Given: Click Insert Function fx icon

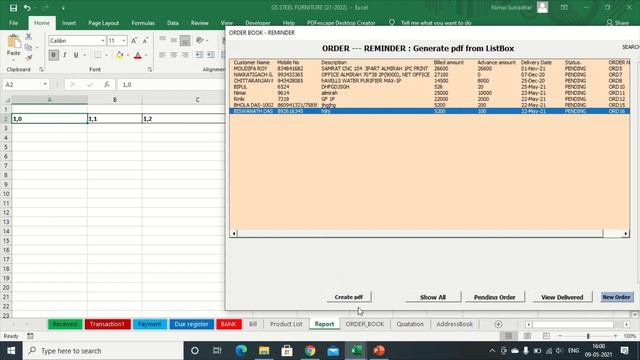Looking at the screenshot, I should click(x=107, y=84).
